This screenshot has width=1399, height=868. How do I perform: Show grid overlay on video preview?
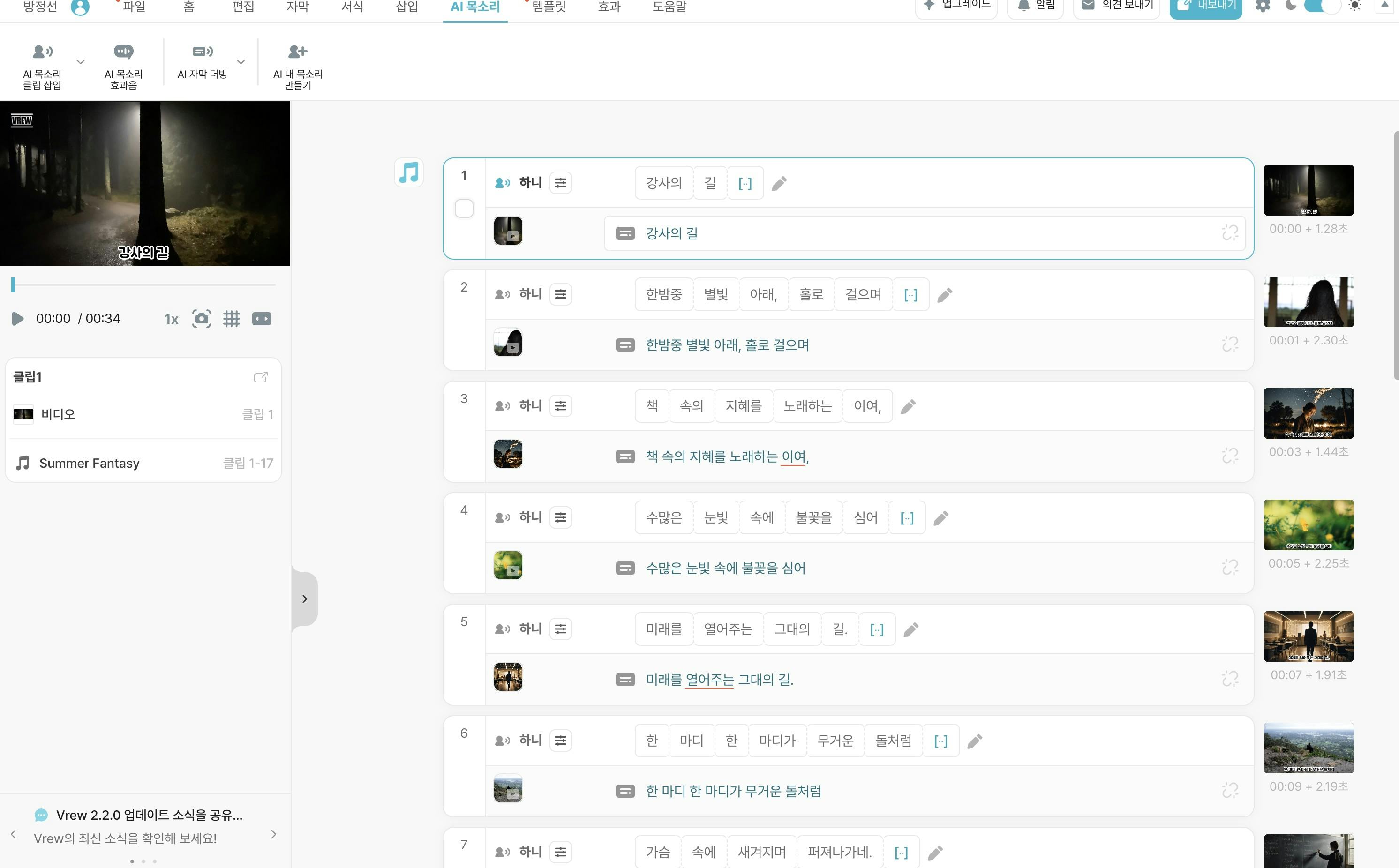pyautogui.click(x=232, y=319)
